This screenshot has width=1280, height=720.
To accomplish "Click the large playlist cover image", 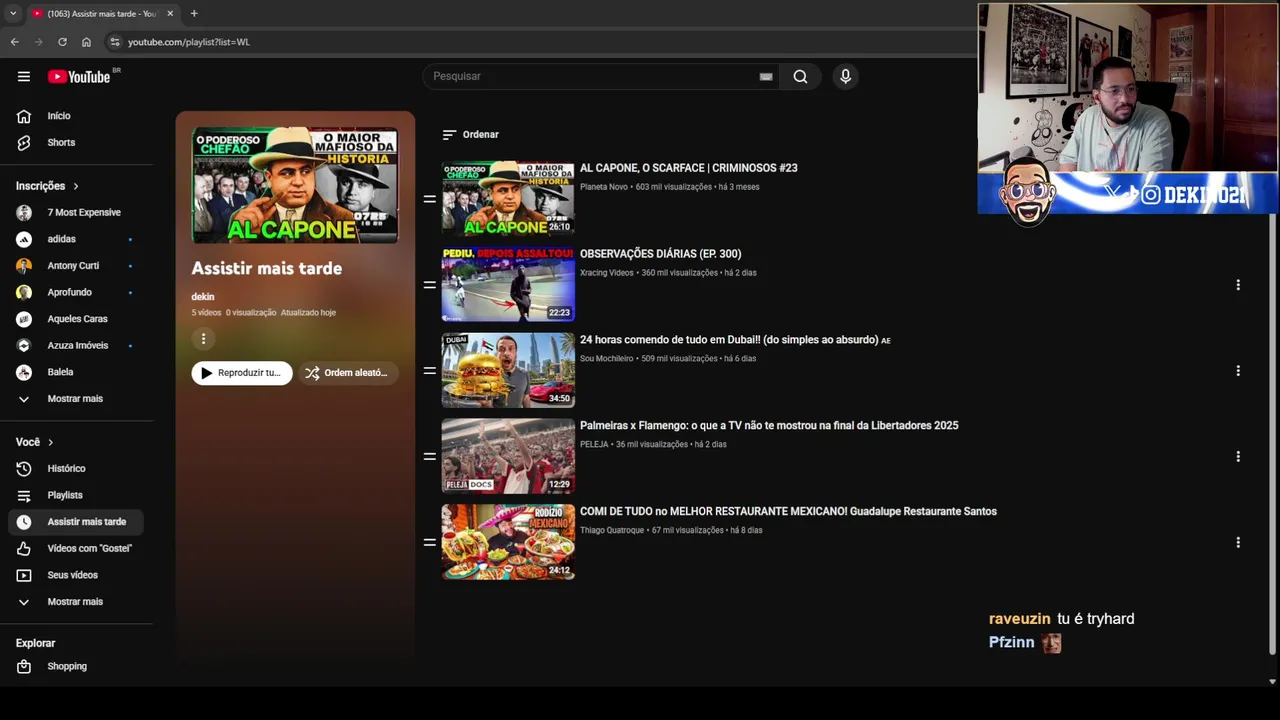I will [295, 185].
